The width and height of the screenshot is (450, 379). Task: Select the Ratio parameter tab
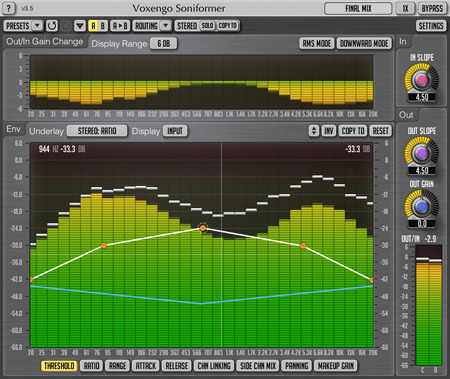(91, 366)
